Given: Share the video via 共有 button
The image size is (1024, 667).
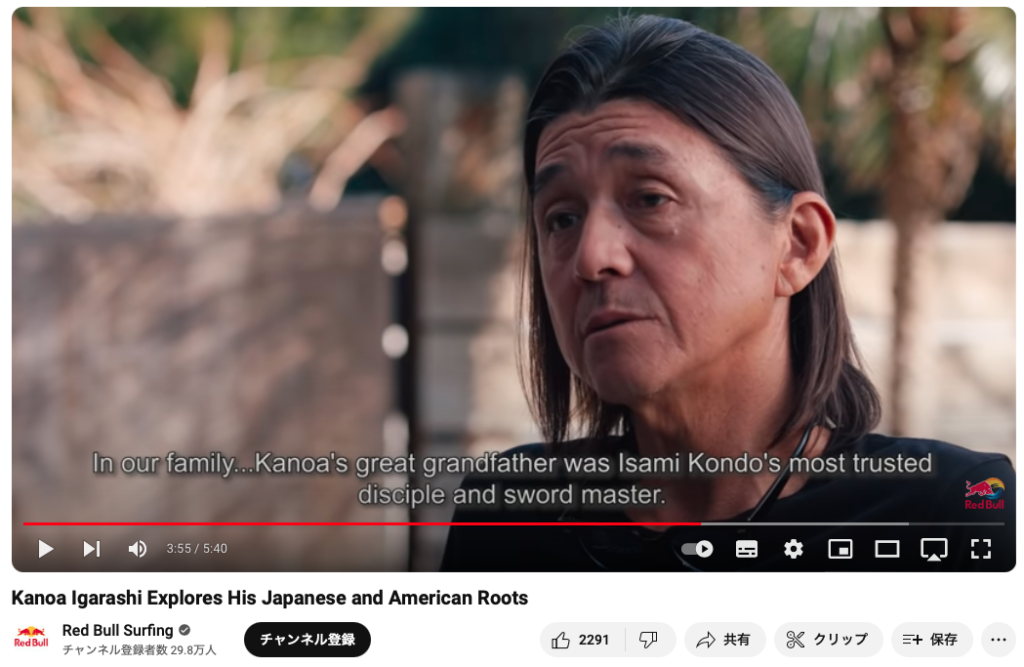Looking at the screenshot, I should pyautogui.click(x=725, y=640).
